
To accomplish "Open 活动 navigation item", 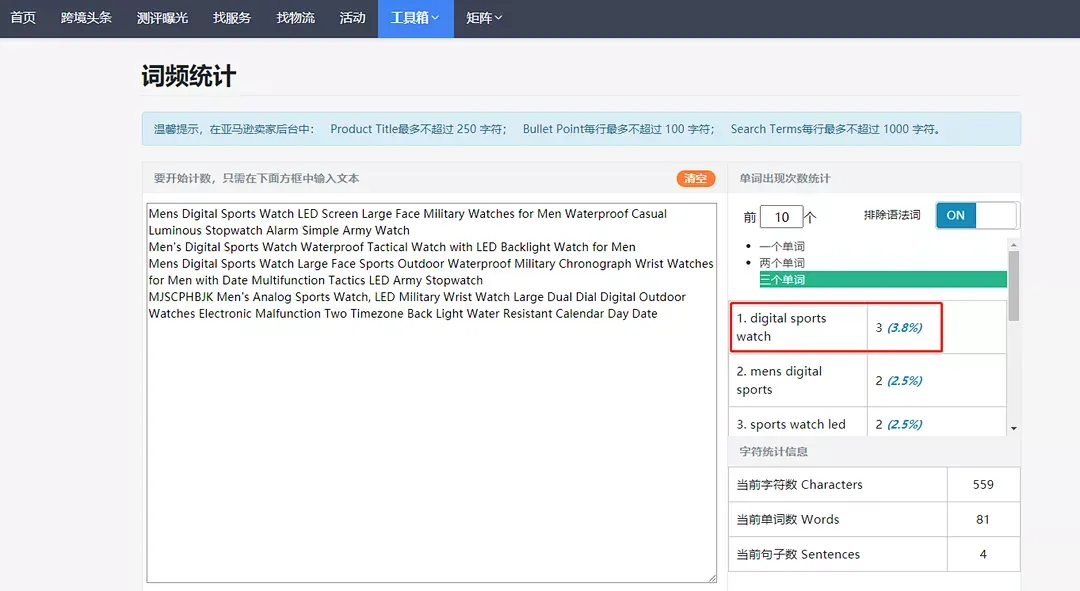I will [x=353, y=19].
